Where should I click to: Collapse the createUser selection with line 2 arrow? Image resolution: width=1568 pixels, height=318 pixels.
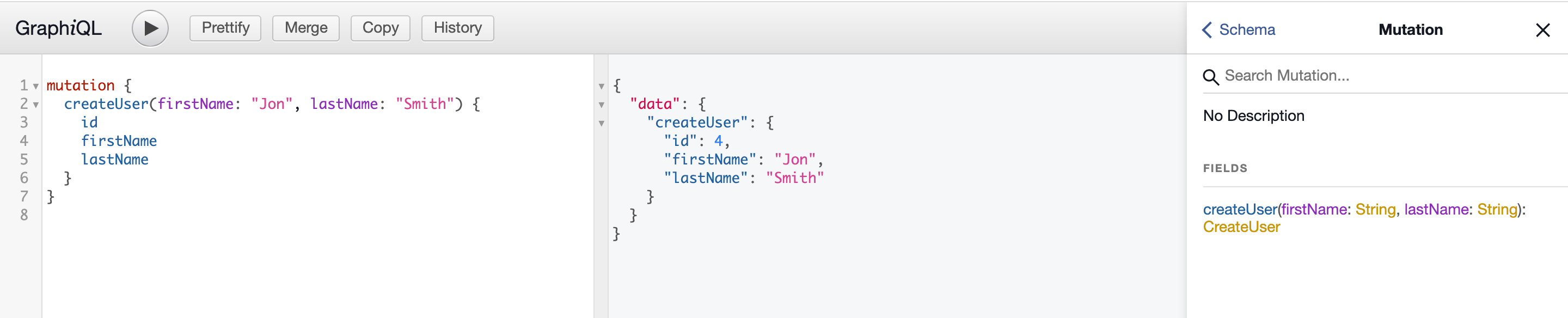(35, 105)
